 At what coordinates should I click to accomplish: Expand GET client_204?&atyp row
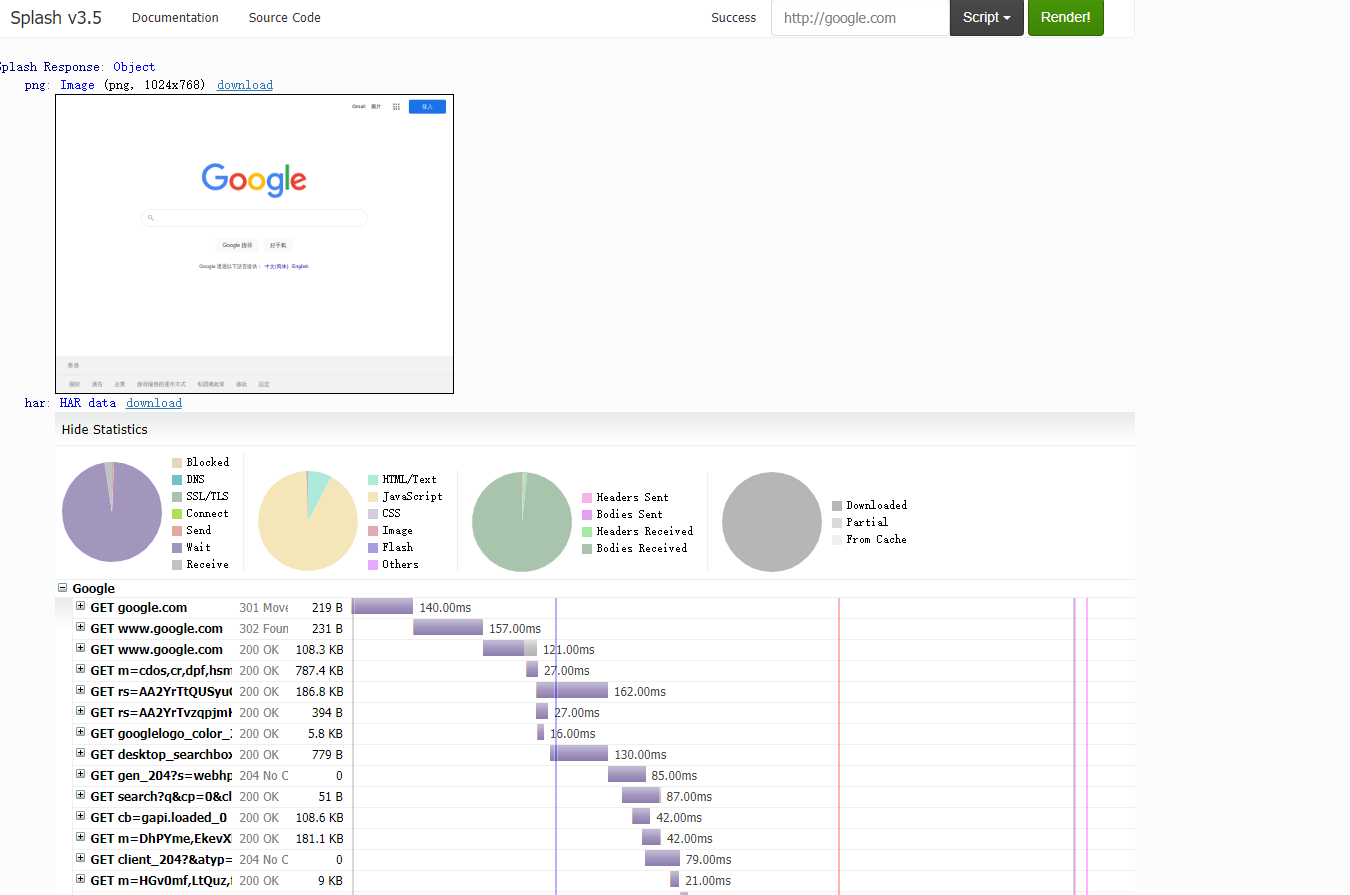[81, 859]
